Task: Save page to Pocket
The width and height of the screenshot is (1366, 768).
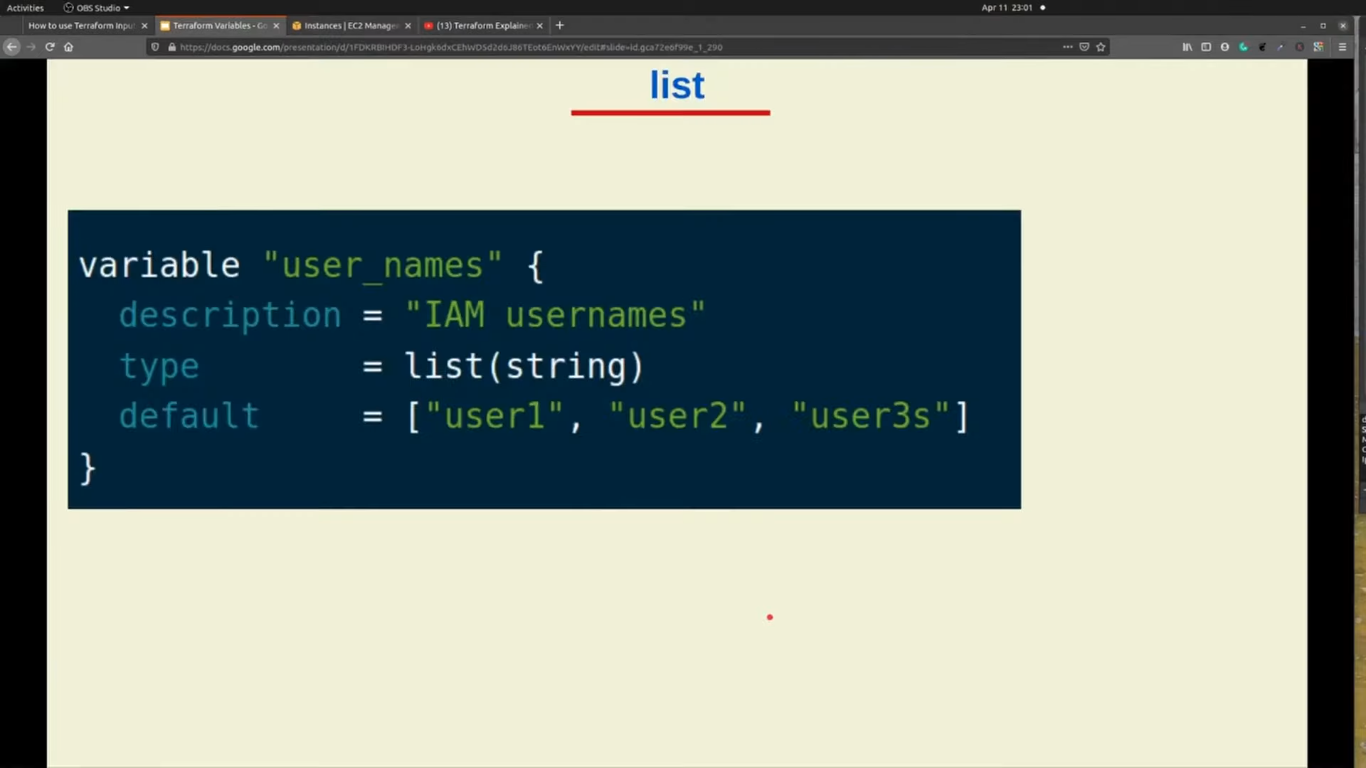Action: (x=1084, y=47)
